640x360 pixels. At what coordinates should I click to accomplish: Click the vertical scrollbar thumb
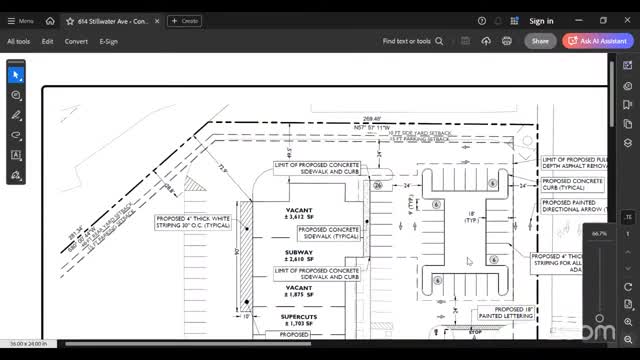(x=611, y=94)
